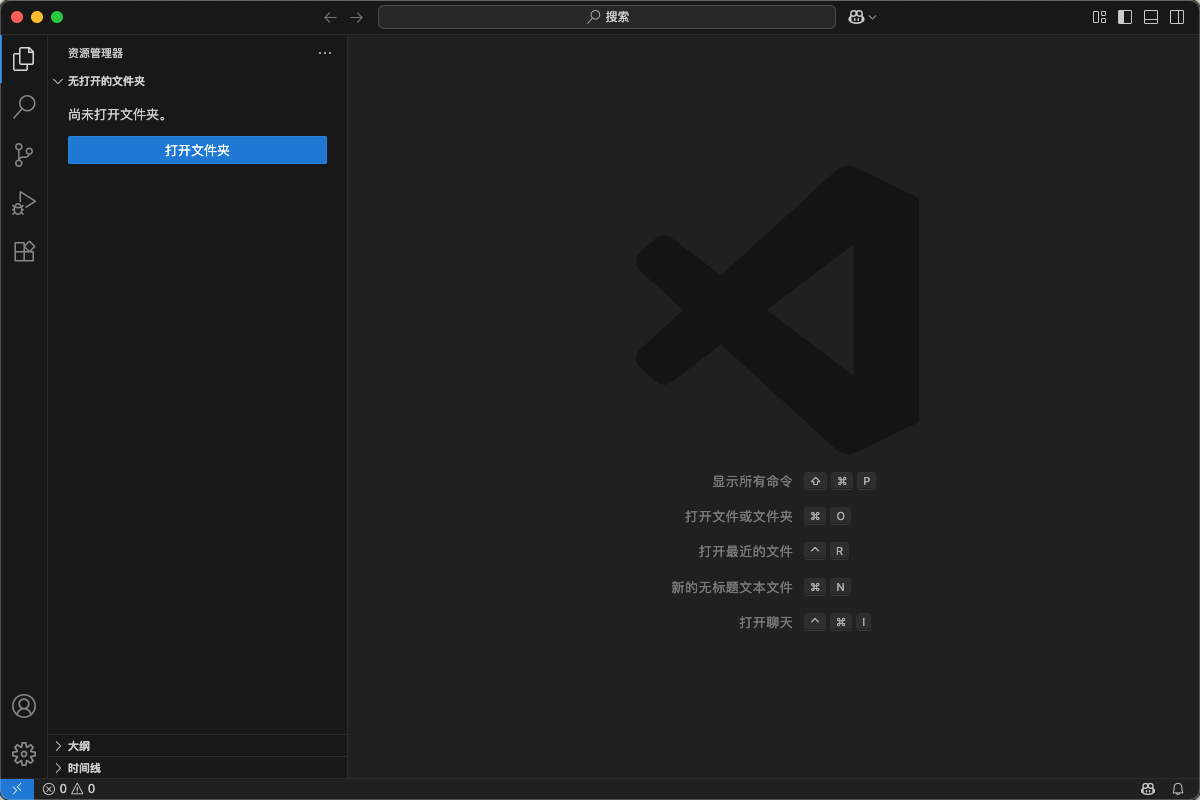This screenshot has height=800, width=1200.
Task: Open the Source Control view
Action: 24,155
